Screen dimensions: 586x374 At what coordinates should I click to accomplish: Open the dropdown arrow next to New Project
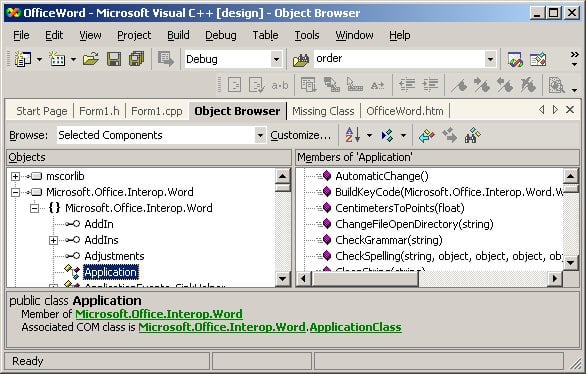click(x=39, y=59)
